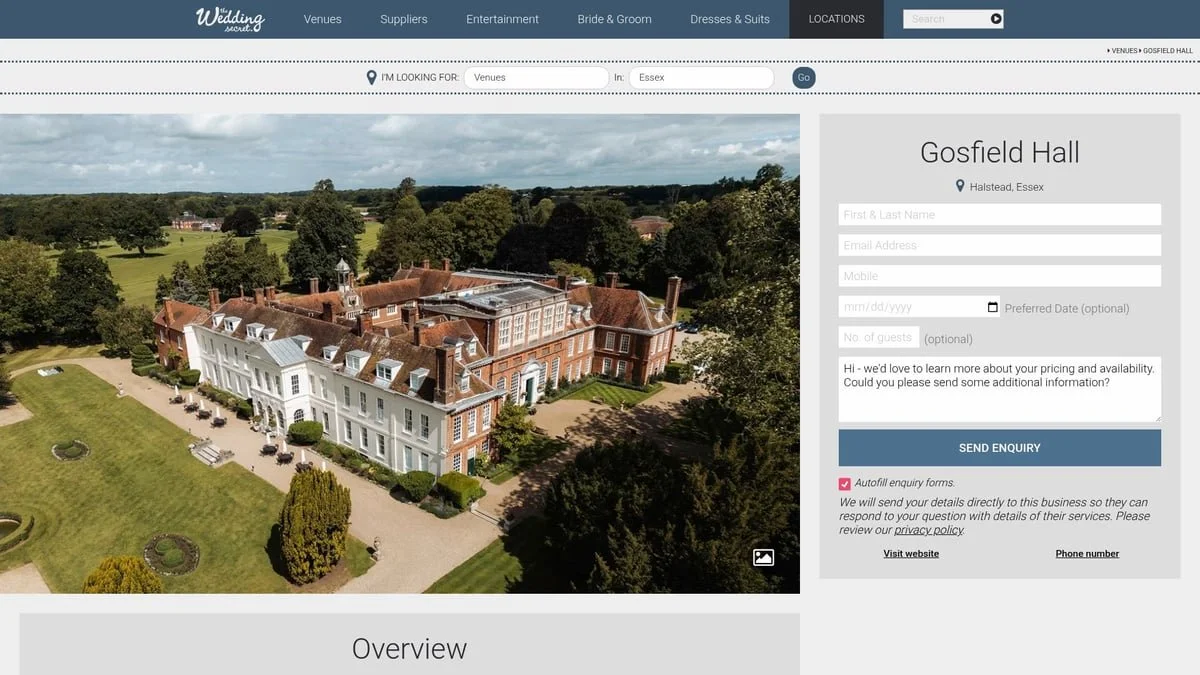The image size is (1200, 675).
Task: Open the Suppliers menu
Action: click(x=404, y=19)
